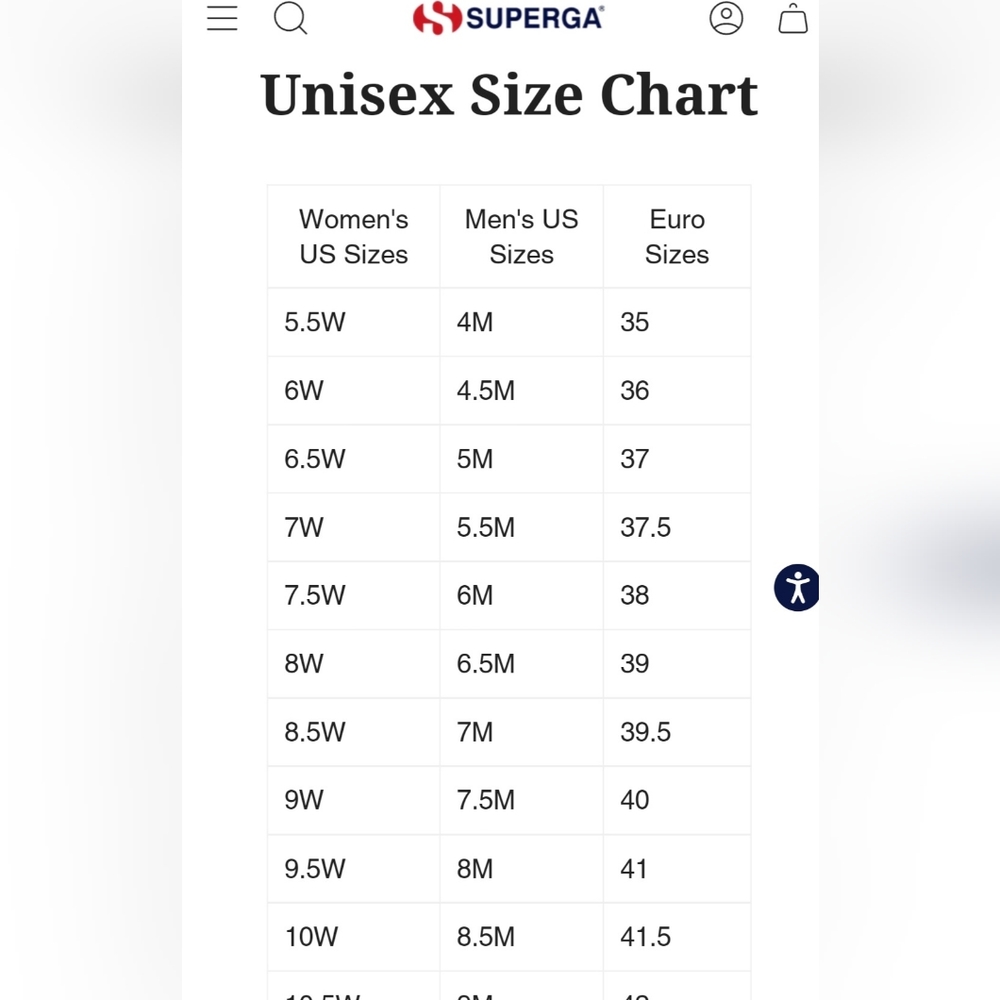Screen dimensions: 1000x1000
Task: Go to the Superga logo homepage
Action: coord(508,18)
